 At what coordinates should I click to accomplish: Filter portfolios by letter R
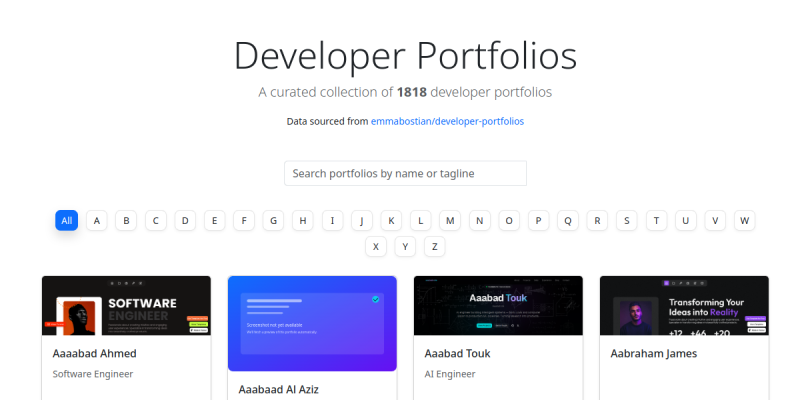[x=597, y=220]
